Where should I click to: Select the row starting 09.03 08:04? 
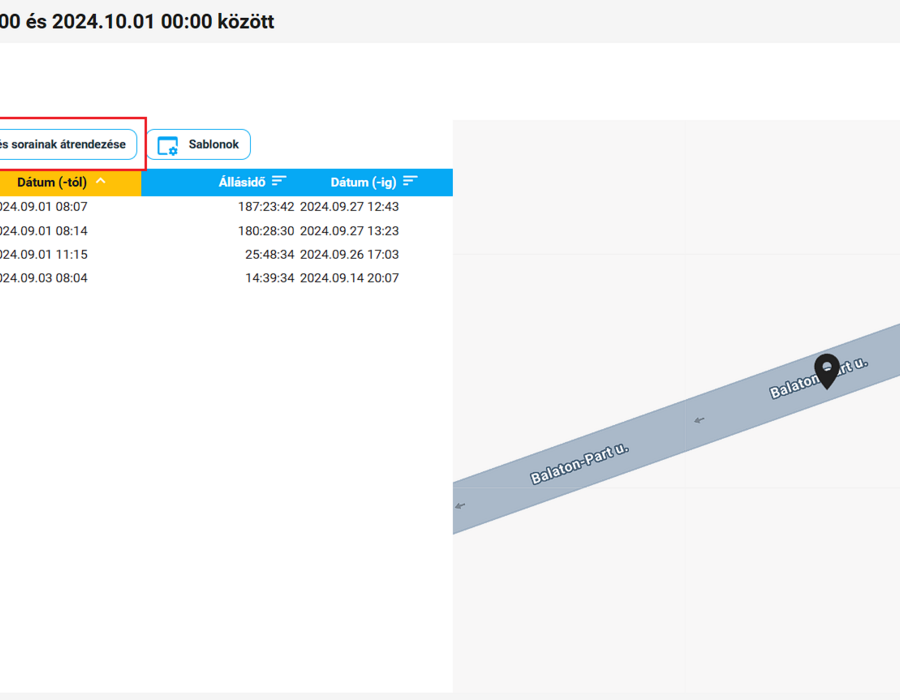click(x=226, y=278)
